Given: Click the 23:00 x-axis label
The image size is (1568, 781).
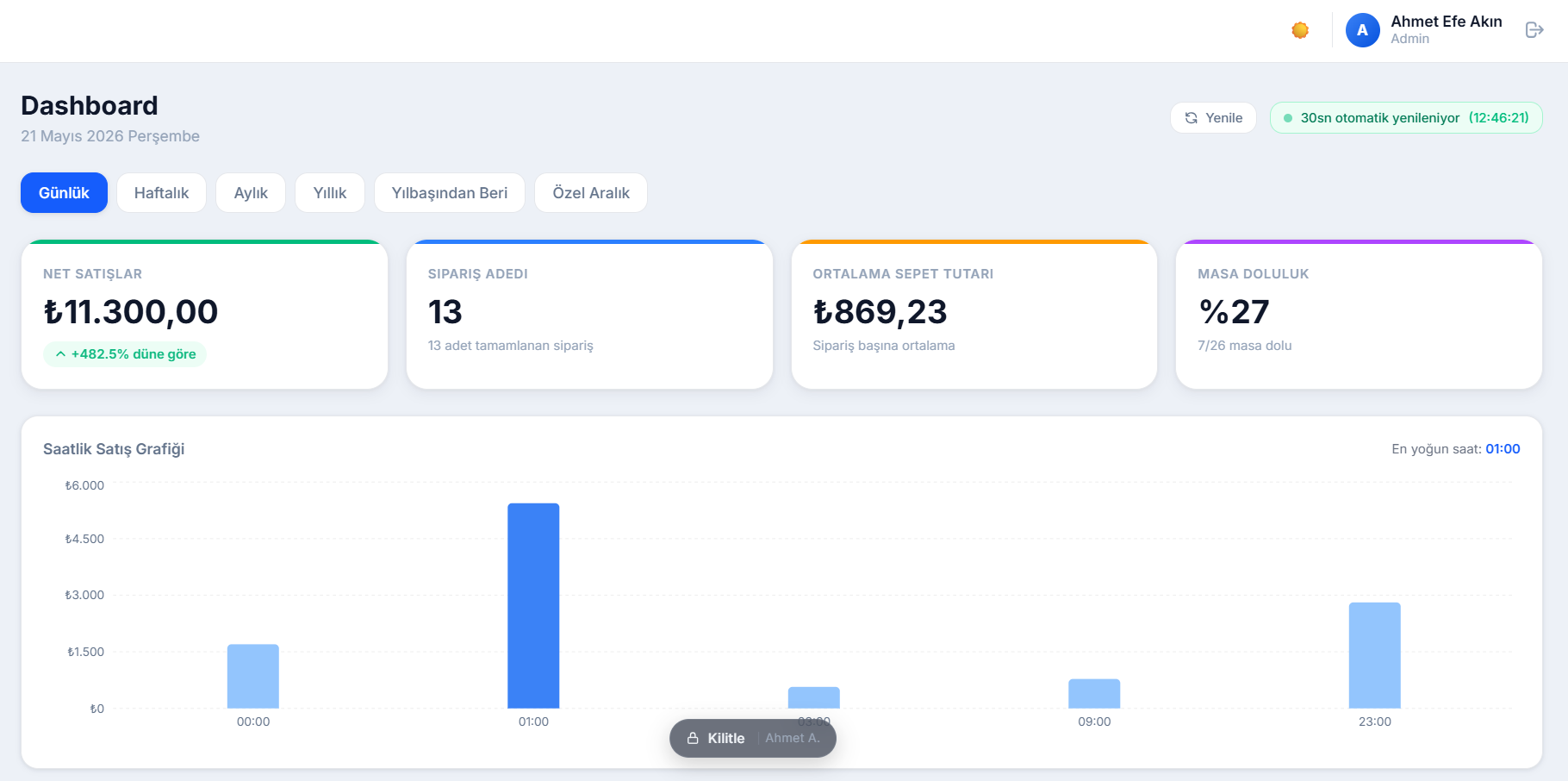Looking at the screenshot, I should pos(1375,722).
